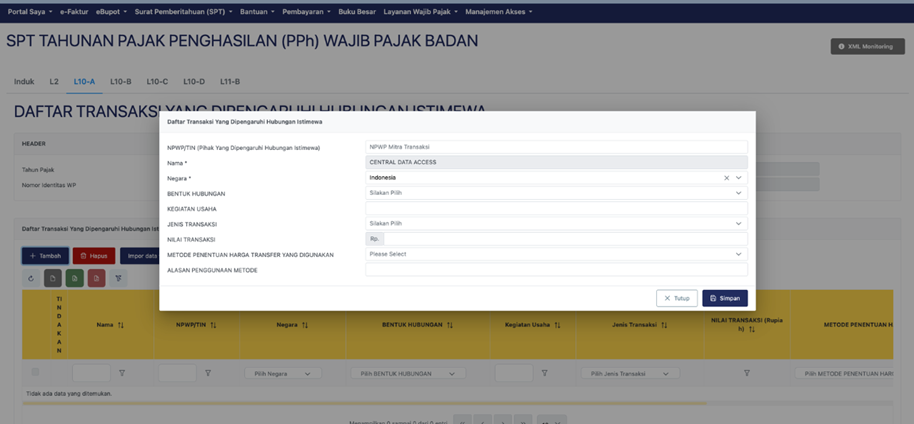914x424 pixels.
Task: Tick the select-all checkbox in table
Action: click(36, 372)
